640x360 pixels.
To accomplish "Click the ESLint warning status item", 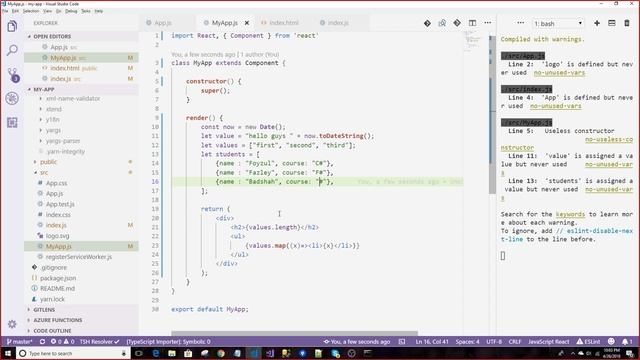I will [x=588, y=341].
